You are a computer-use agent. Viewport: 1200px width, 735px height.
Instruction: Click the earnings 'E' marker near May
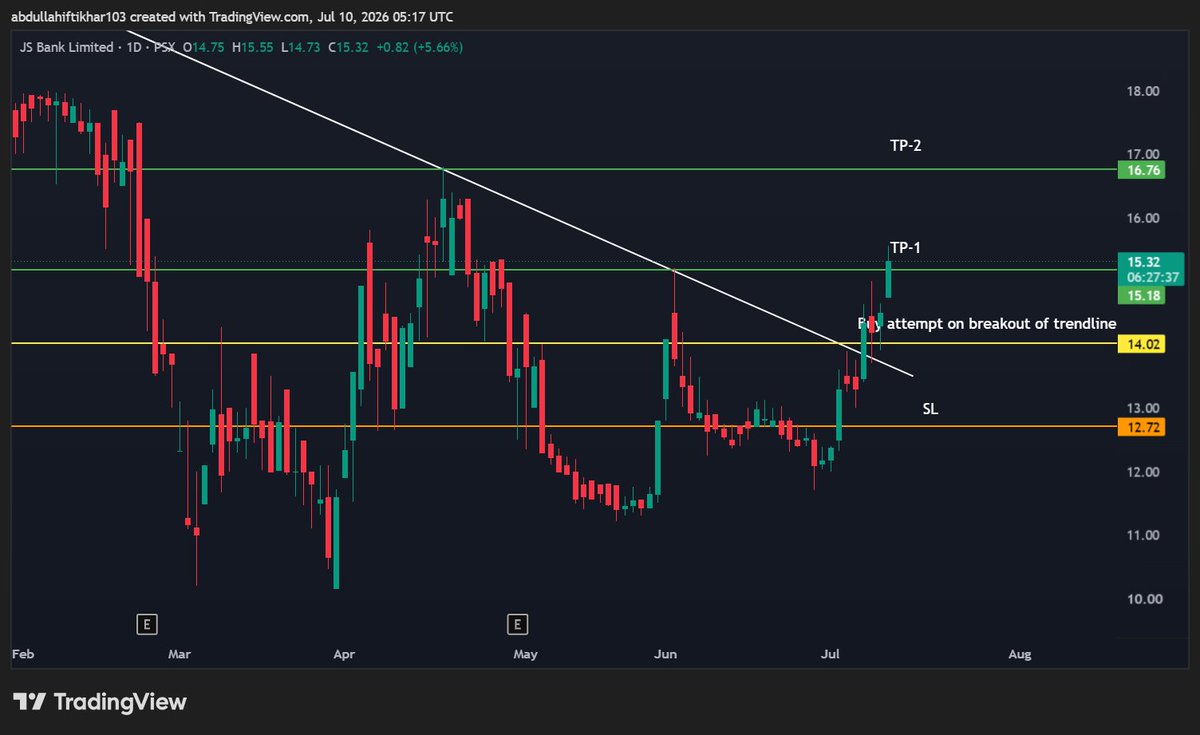pyautogui.click(x=517, y=625)
